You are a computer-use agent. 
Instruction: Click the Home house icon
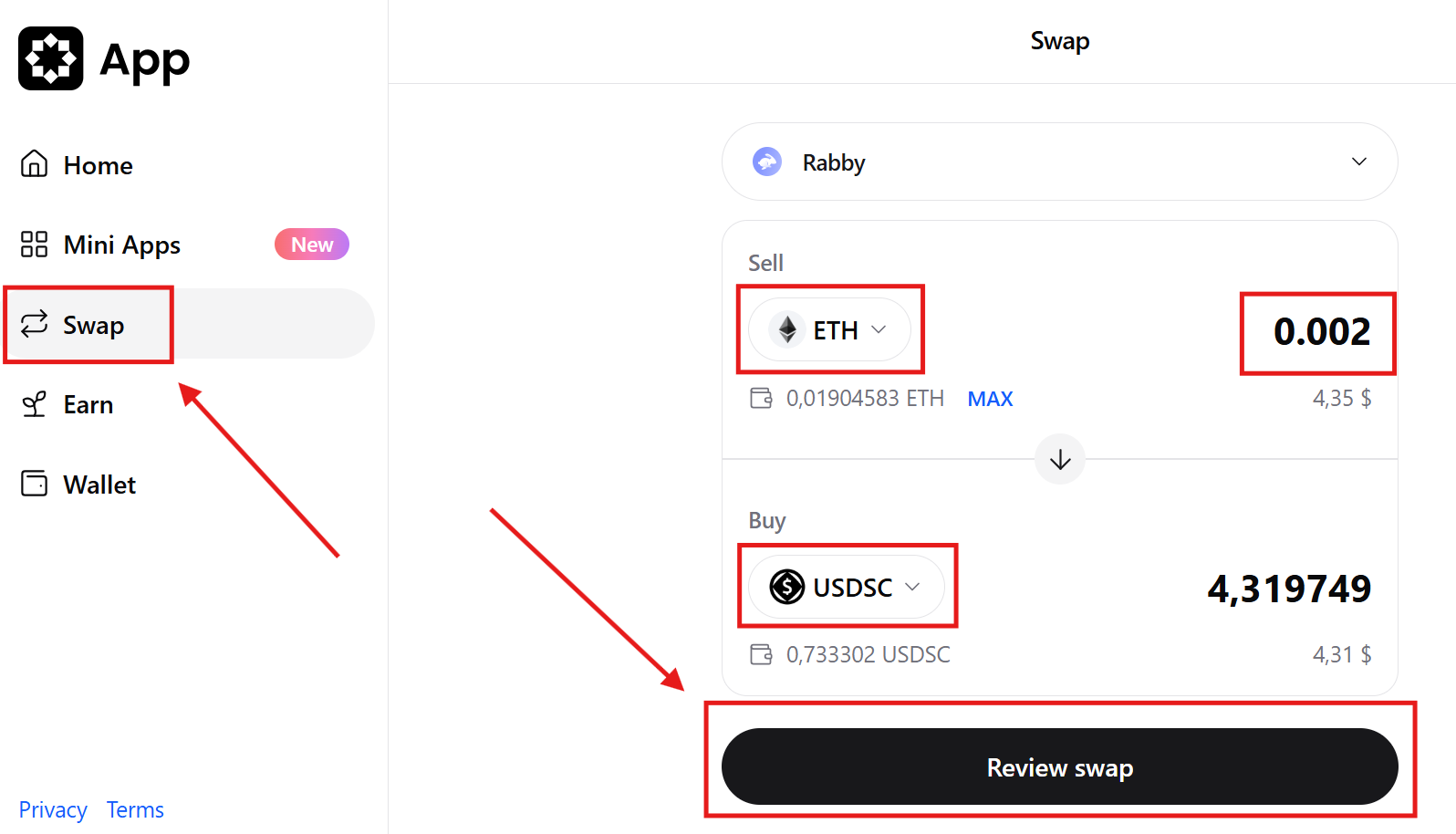35,164
